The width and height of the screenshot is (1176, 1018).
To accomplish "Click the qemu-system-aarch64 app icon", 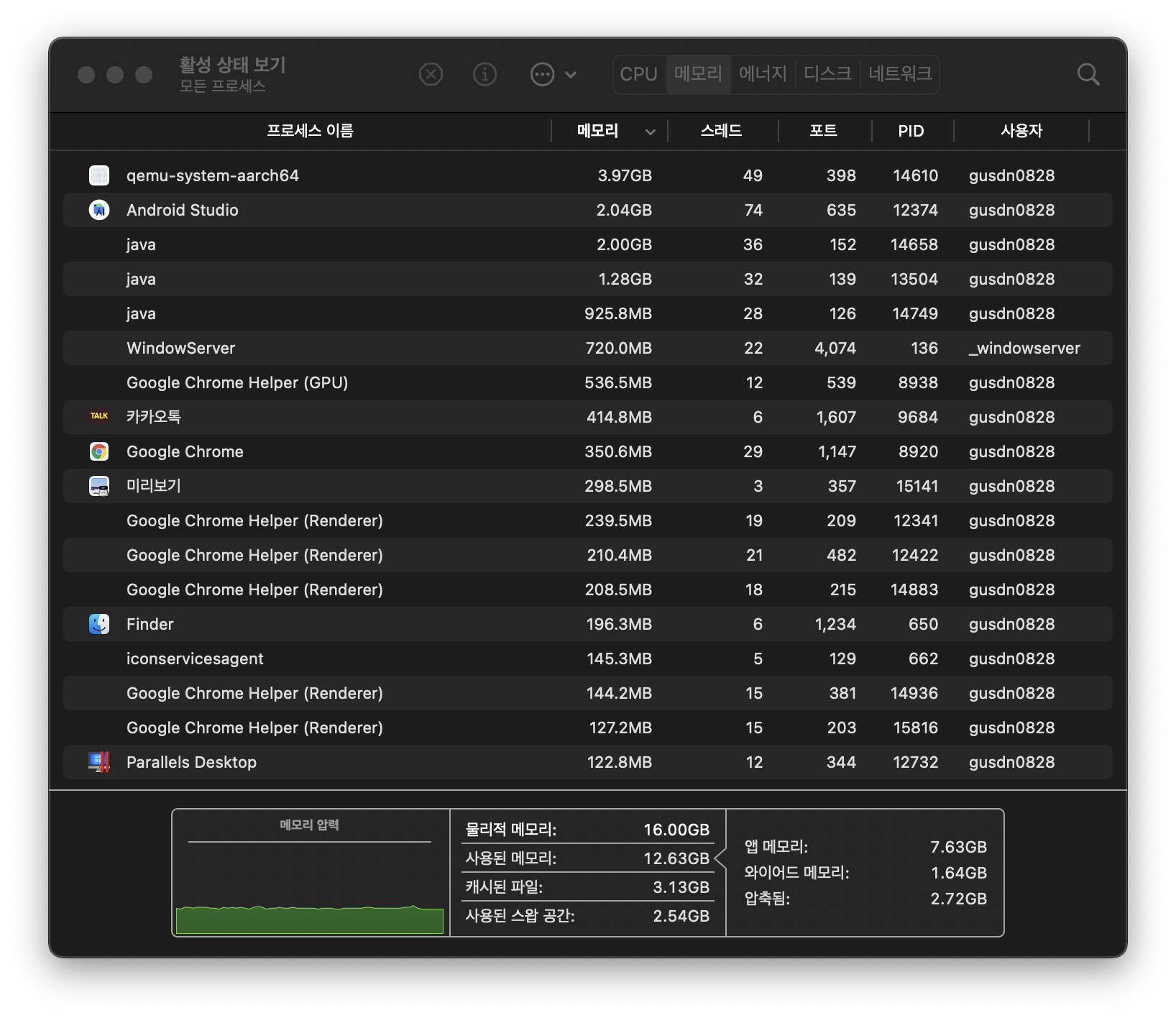I will [99, 175].
